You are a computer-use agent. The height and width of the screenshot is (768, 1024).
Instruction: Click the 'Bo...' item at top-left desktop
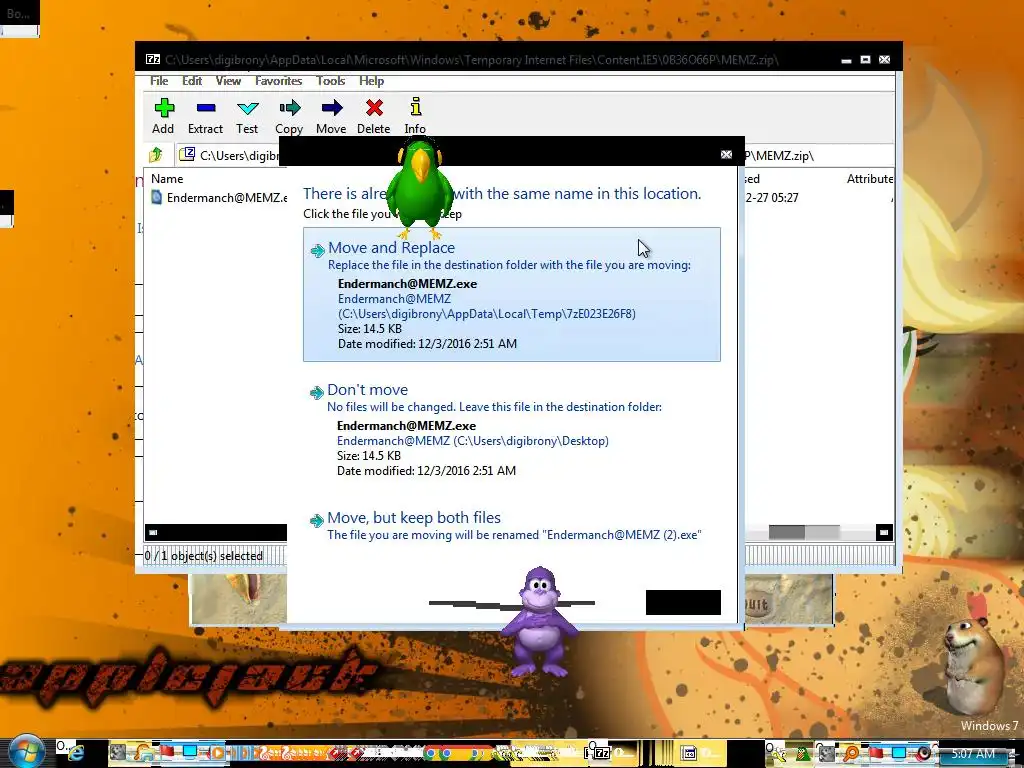coord(19,14)
